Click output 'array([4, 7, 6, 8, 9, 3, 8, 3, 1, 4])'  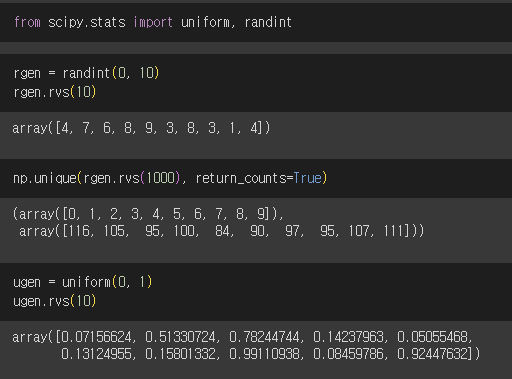click(141, 128)
